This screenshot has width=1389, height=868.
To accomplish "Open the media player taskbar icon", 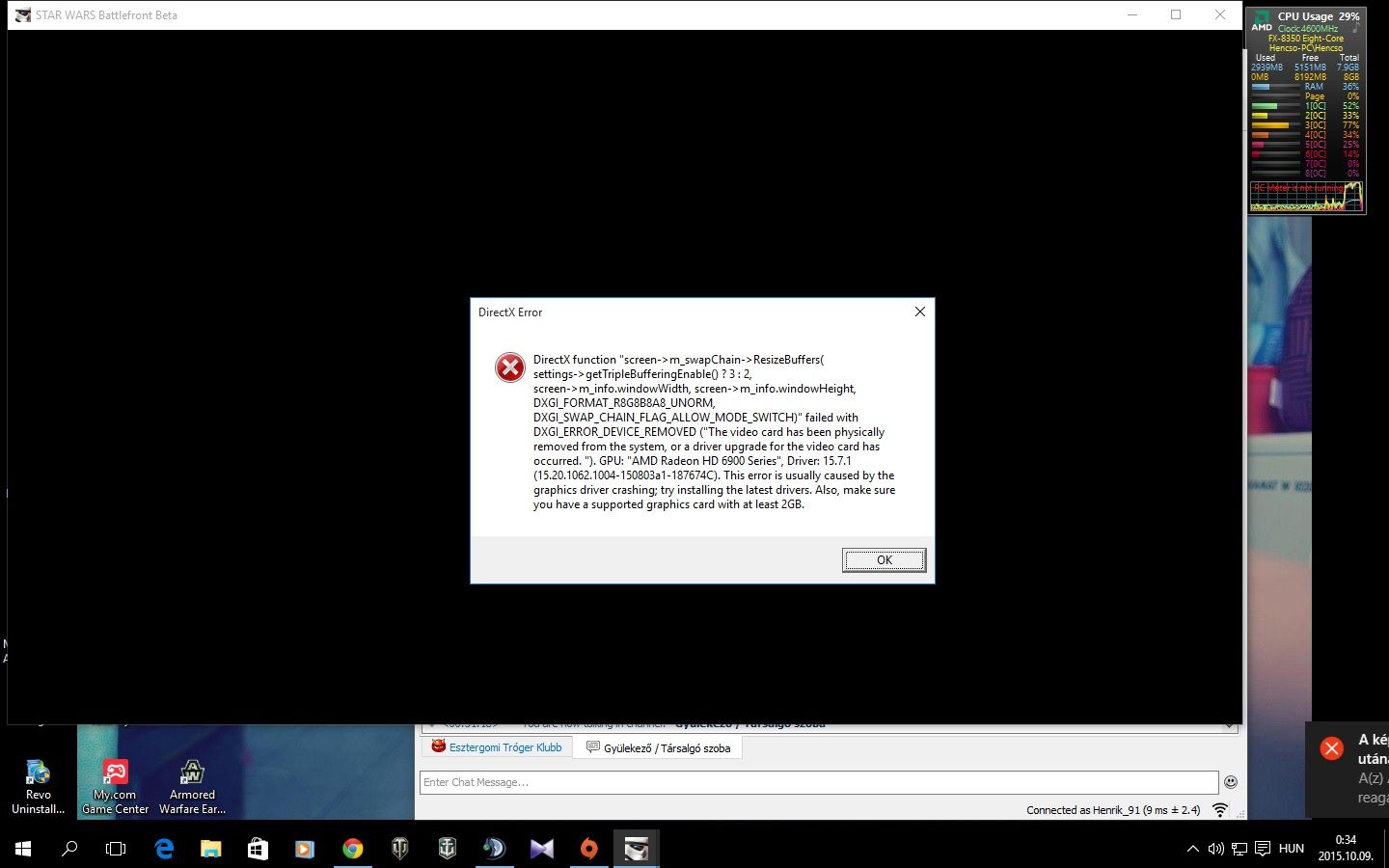I will (305, 849).
